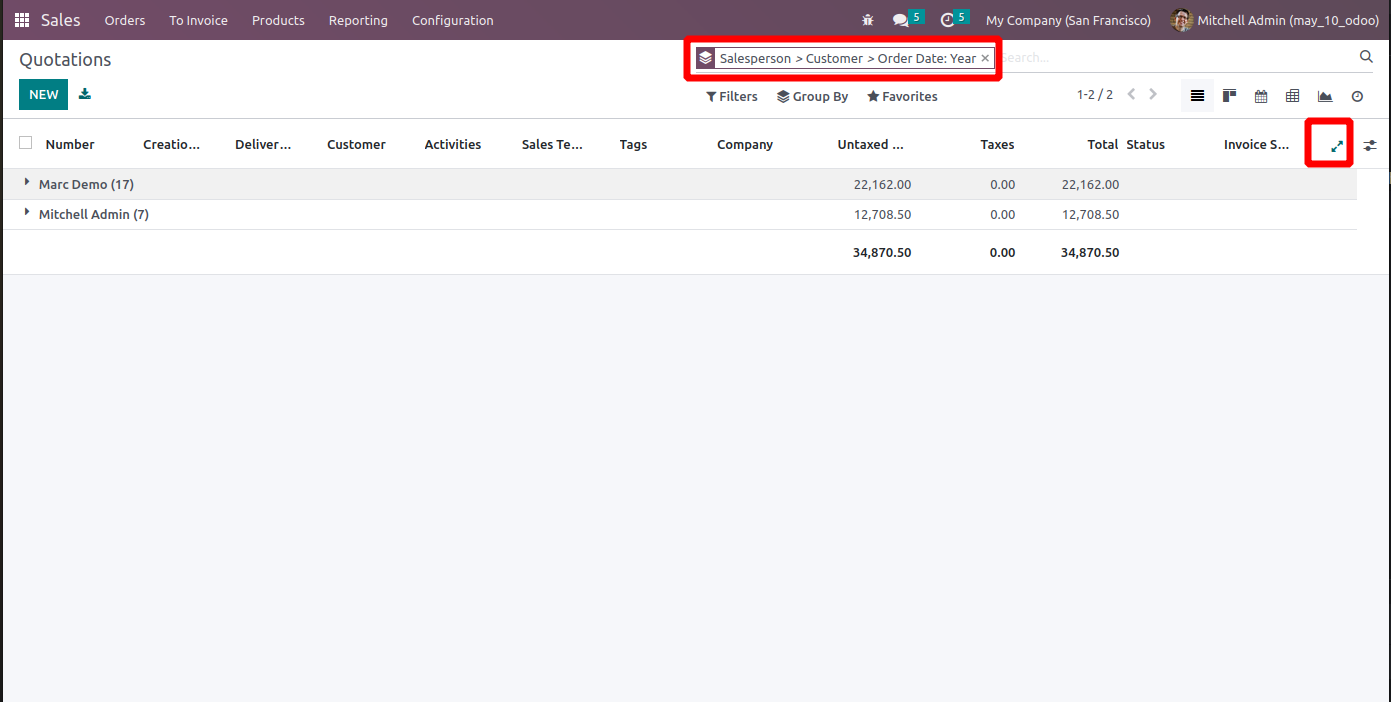Screen dimensions: 1391x702
Task: Tick the select-all records checkbox
Action: coord(26,143)
